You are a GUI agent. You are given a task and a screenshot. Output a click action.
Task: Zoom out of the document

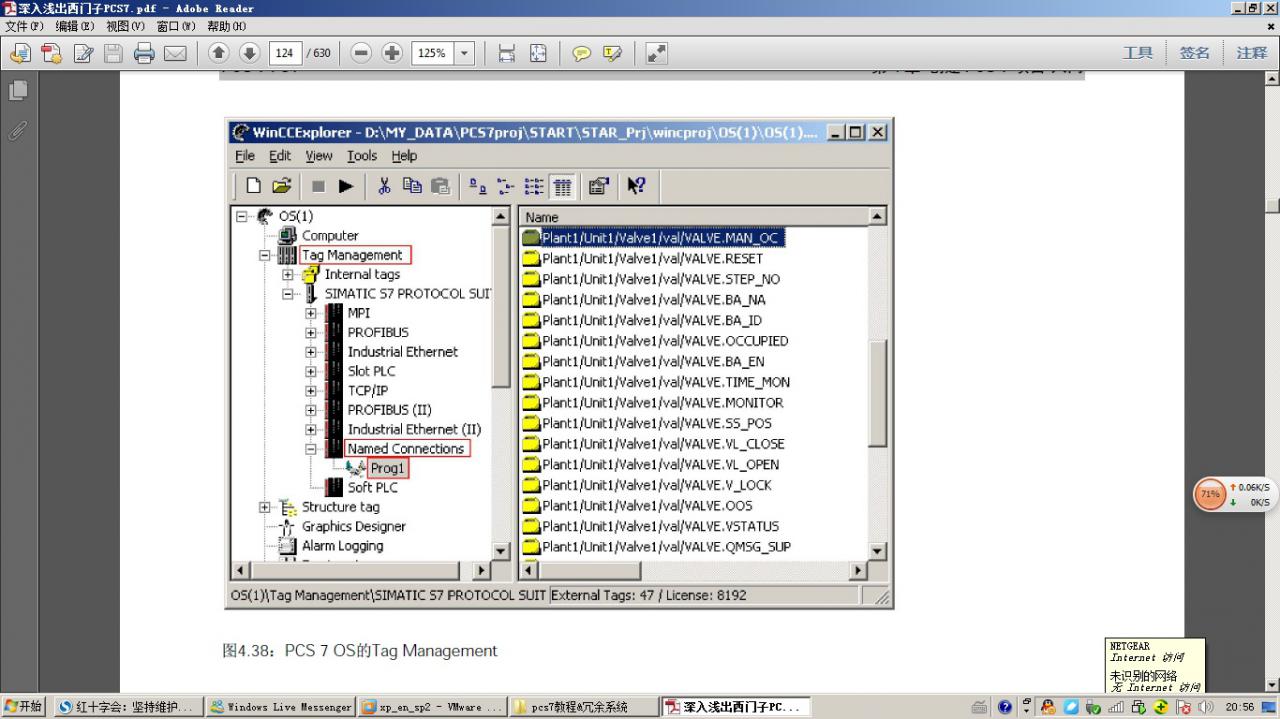[x=362, y=53]
